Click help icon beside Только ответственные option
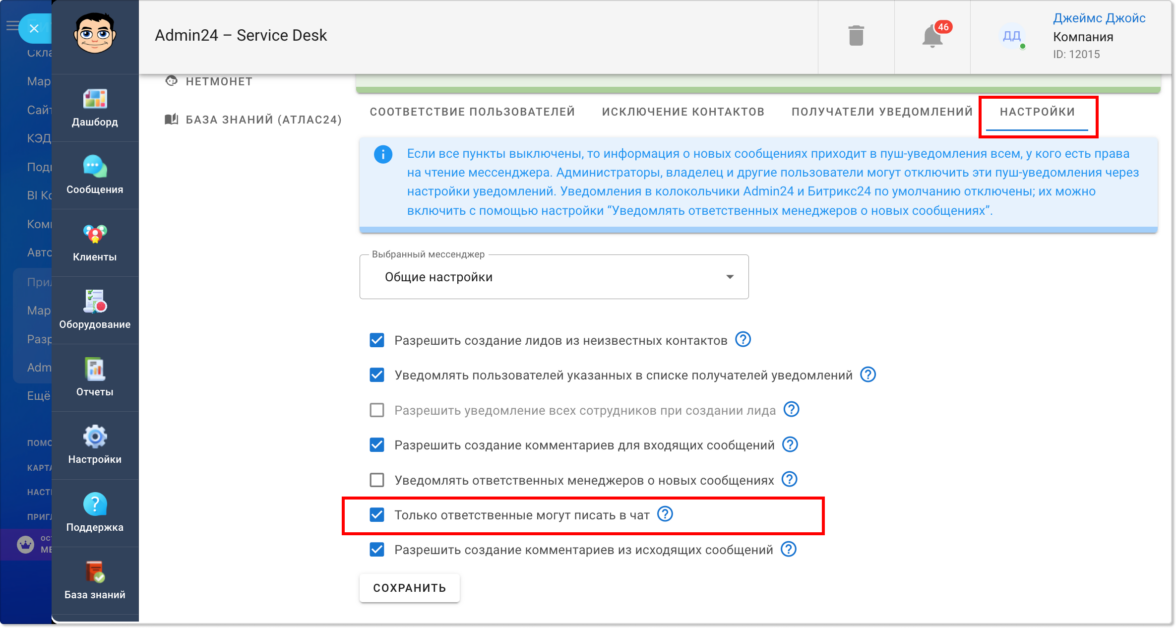Screen dimensions: 1176x628 (x=664, y=514)
